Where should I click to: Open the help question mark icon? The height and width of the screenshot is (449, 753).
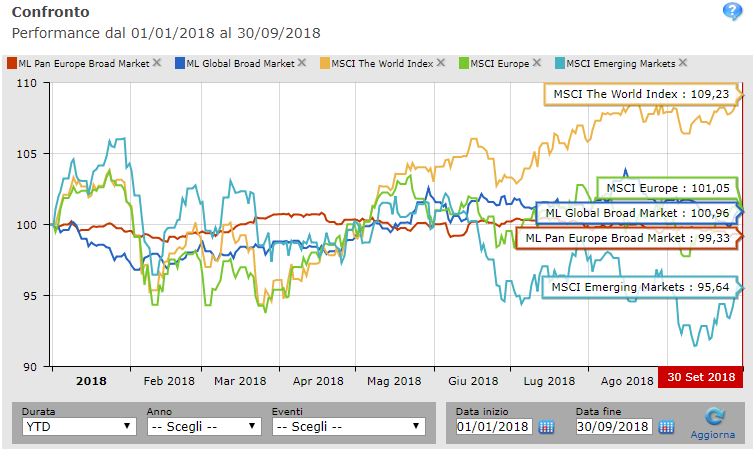point(732,11)
